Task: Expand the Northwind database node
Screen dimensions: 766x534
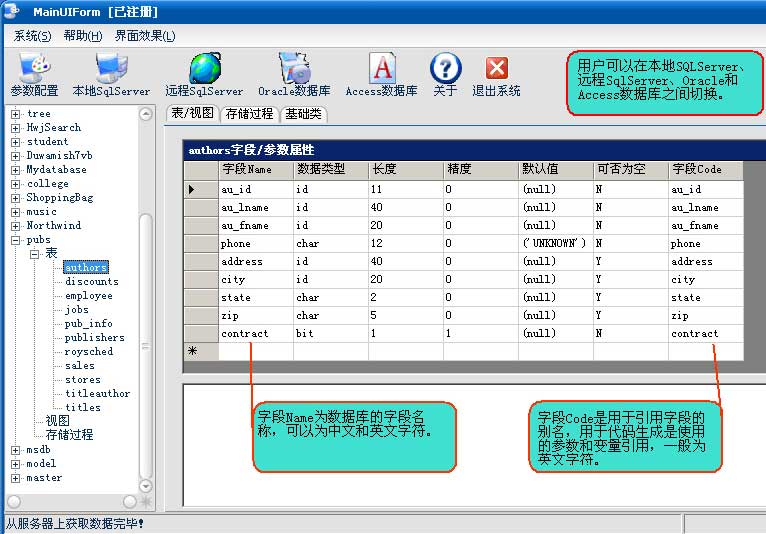Action: click(x=16, y=226)
